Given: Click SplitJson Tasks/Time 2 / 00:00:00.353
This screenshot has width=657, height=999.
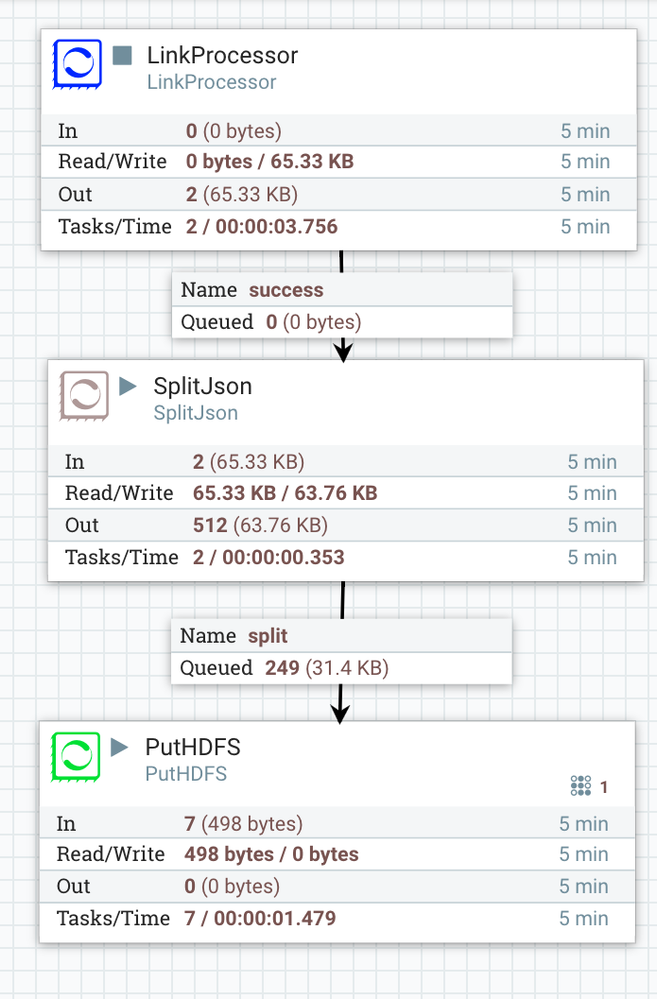Looking at the screenshot, I should coord(269,557).
